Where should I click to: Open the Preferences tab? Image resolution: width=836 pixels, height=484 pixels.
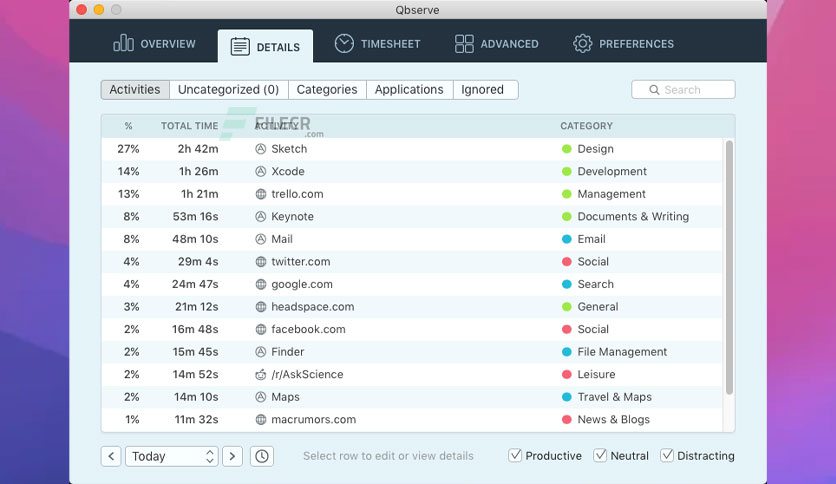tap(623, 44)
